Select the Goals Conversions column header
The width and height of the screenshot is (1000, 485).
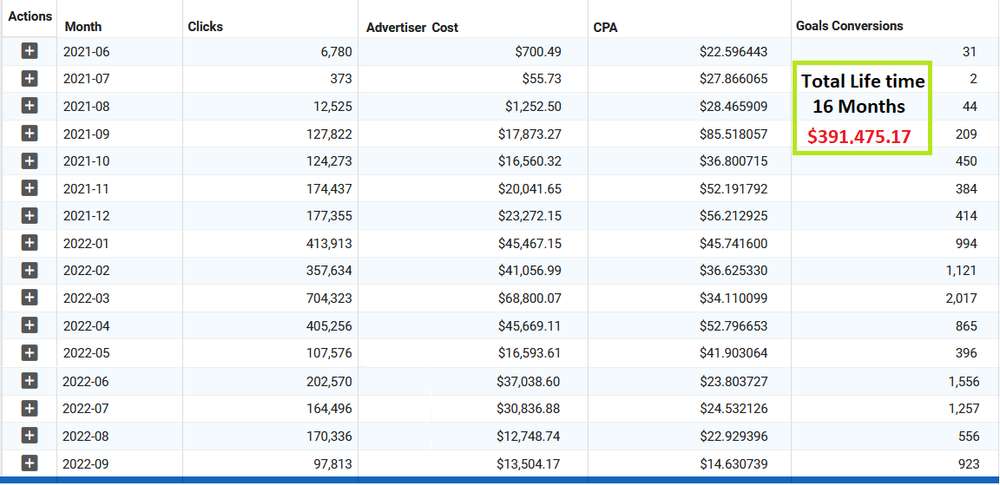point(849,26)
